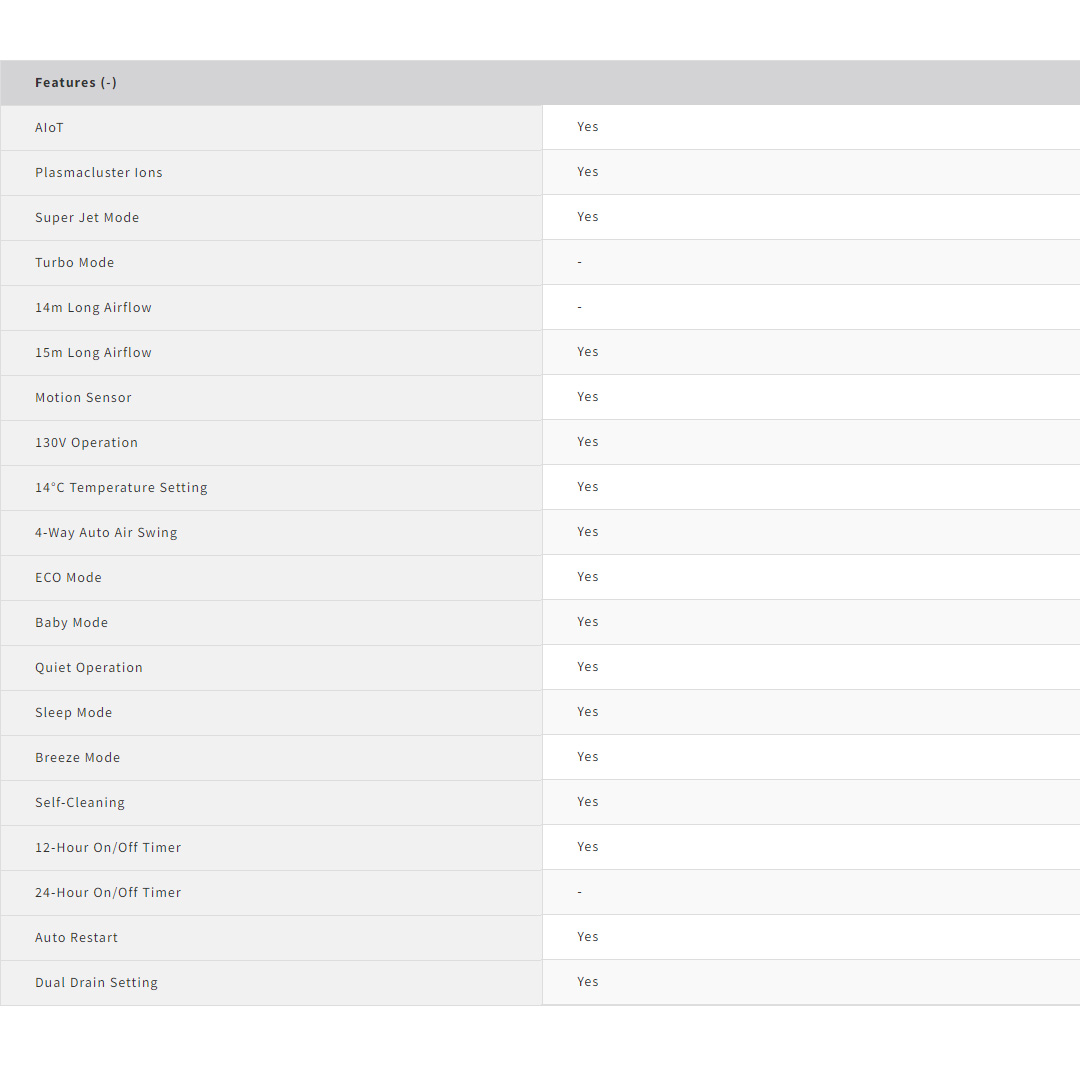
Task: Select the Motion Sensor label
Action: pyautogui.click(x=83, y=398)
